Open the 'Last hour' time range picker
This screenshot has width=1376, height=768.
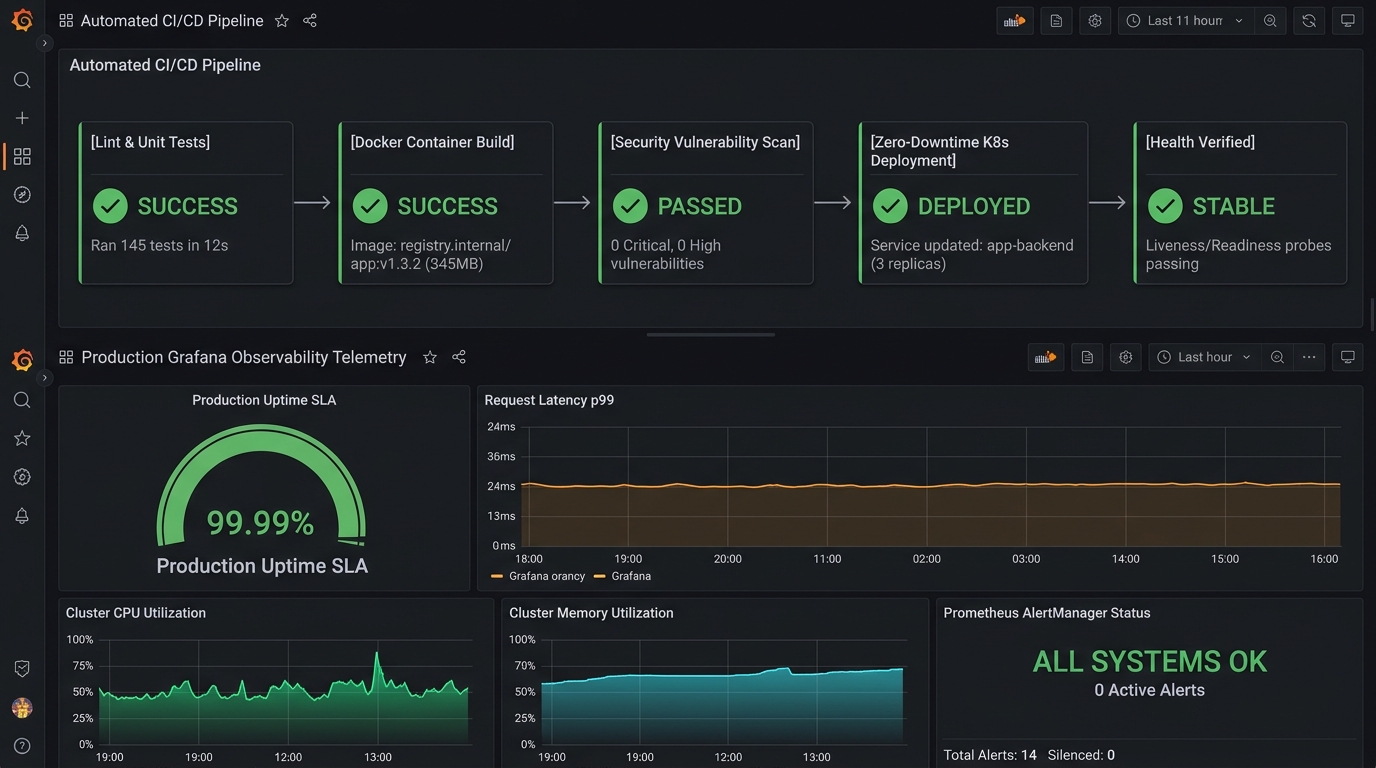click(x=1205, y=357)
